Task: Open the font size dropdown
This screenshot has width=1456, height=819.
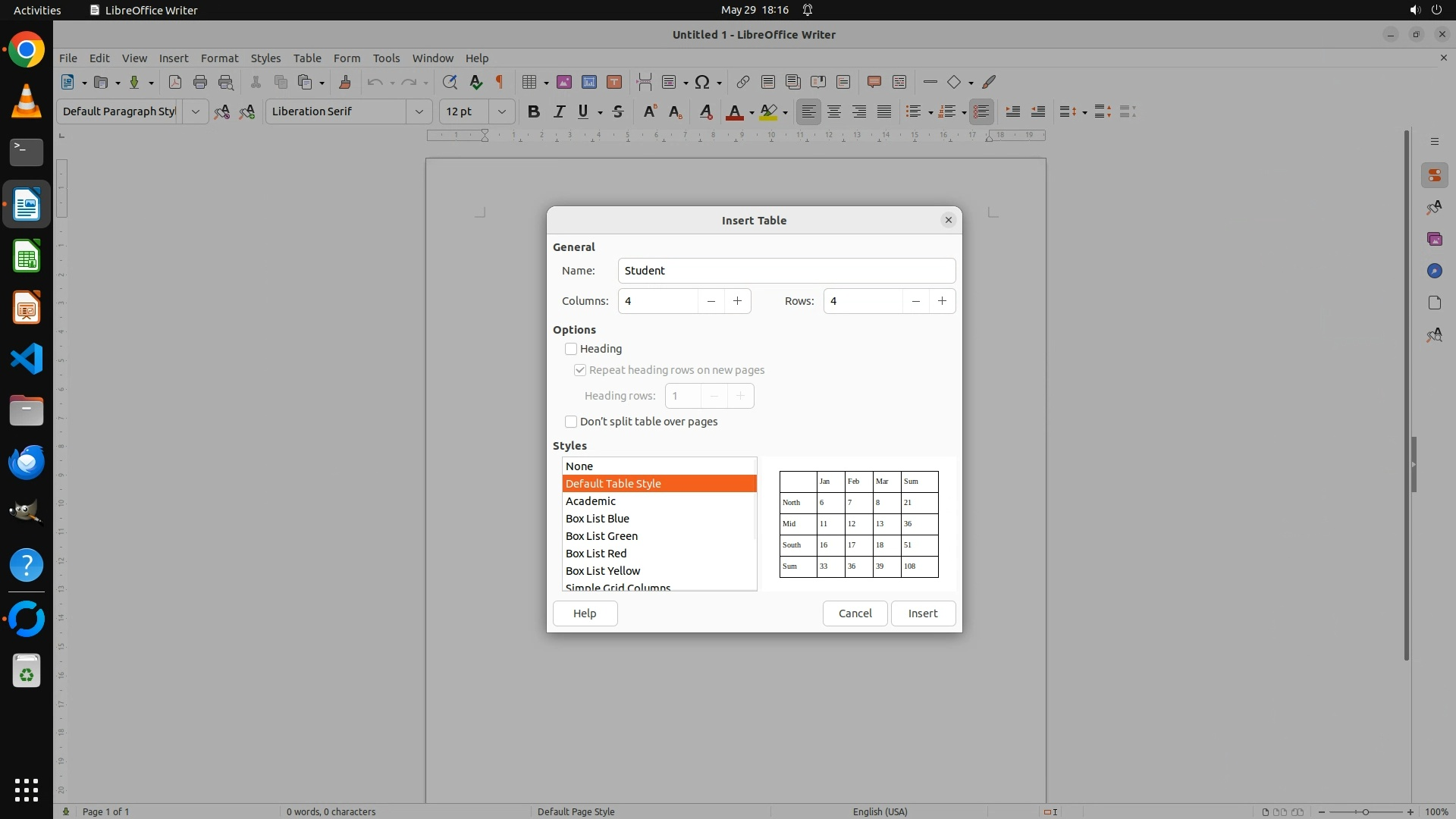Action: pos(501,111)
